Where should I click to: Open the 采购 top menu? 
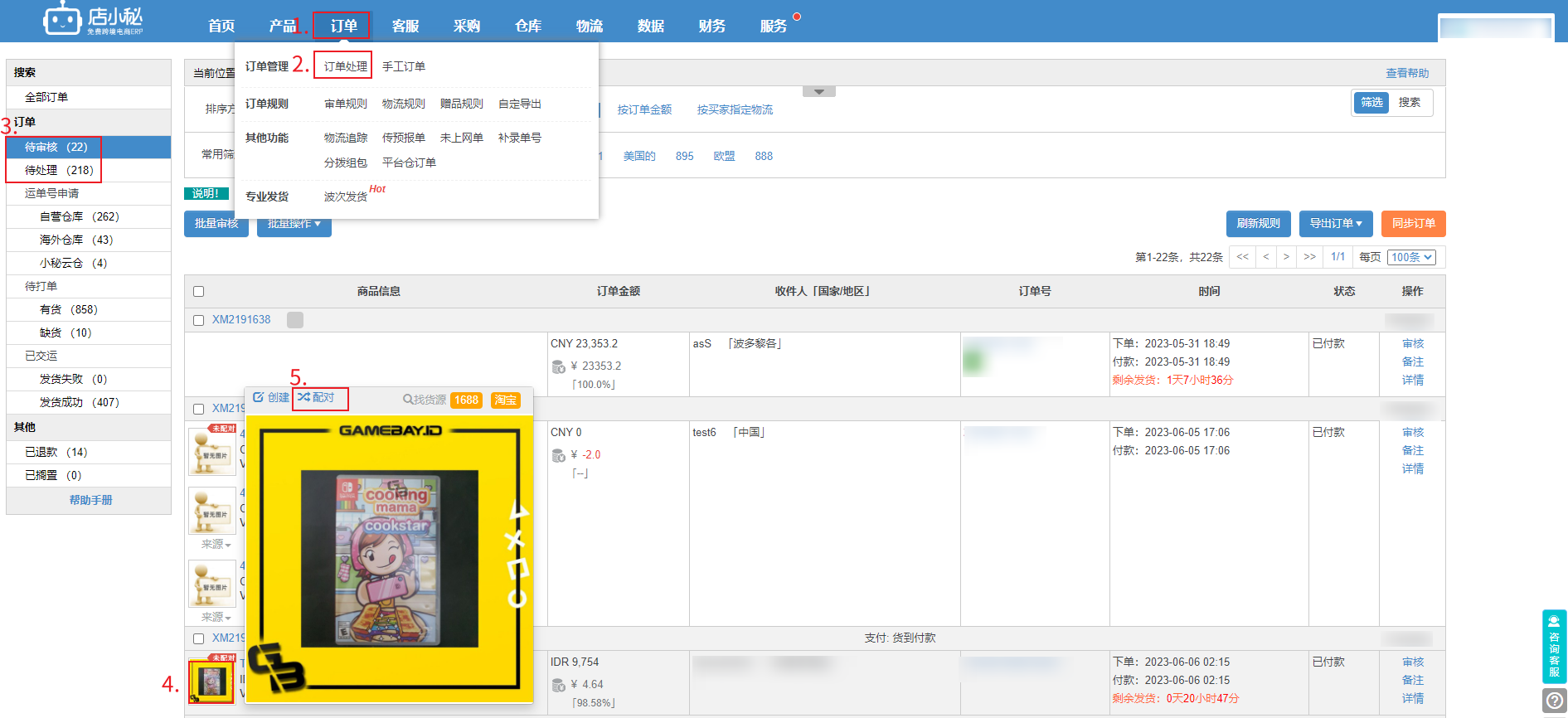pos(466,26)
